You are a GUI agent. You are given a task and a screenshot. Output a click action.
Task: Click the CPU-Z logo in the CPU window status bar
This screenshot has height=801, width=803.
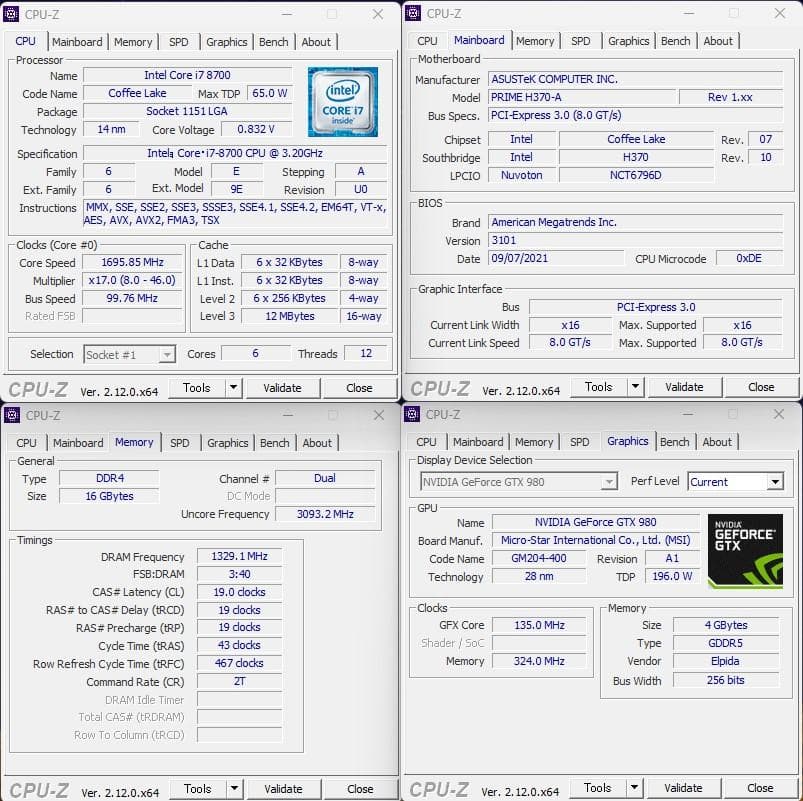(x=40, y=388)
